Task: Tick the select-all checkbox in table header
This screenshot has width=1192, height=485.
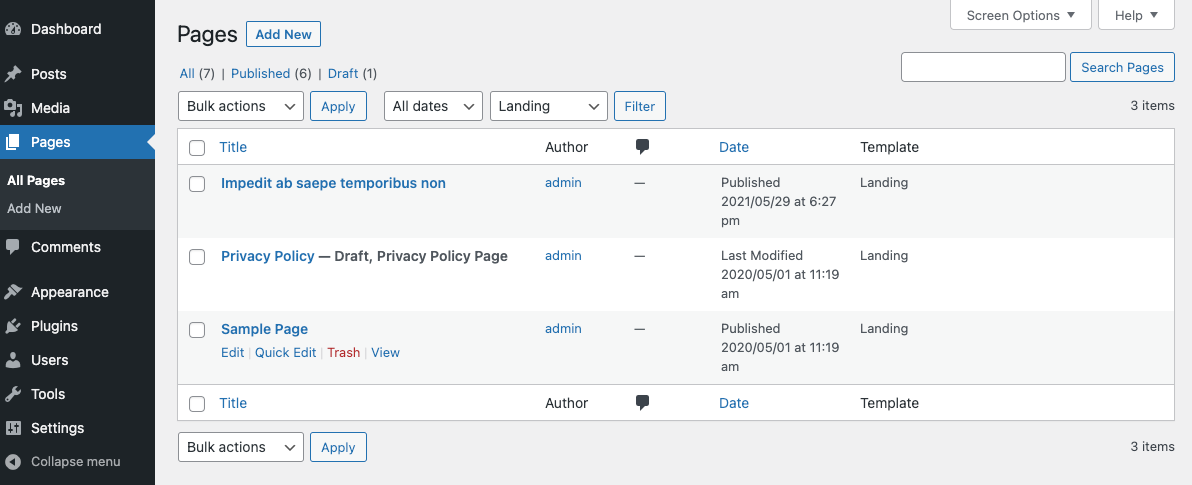Action: coord(197,147)
